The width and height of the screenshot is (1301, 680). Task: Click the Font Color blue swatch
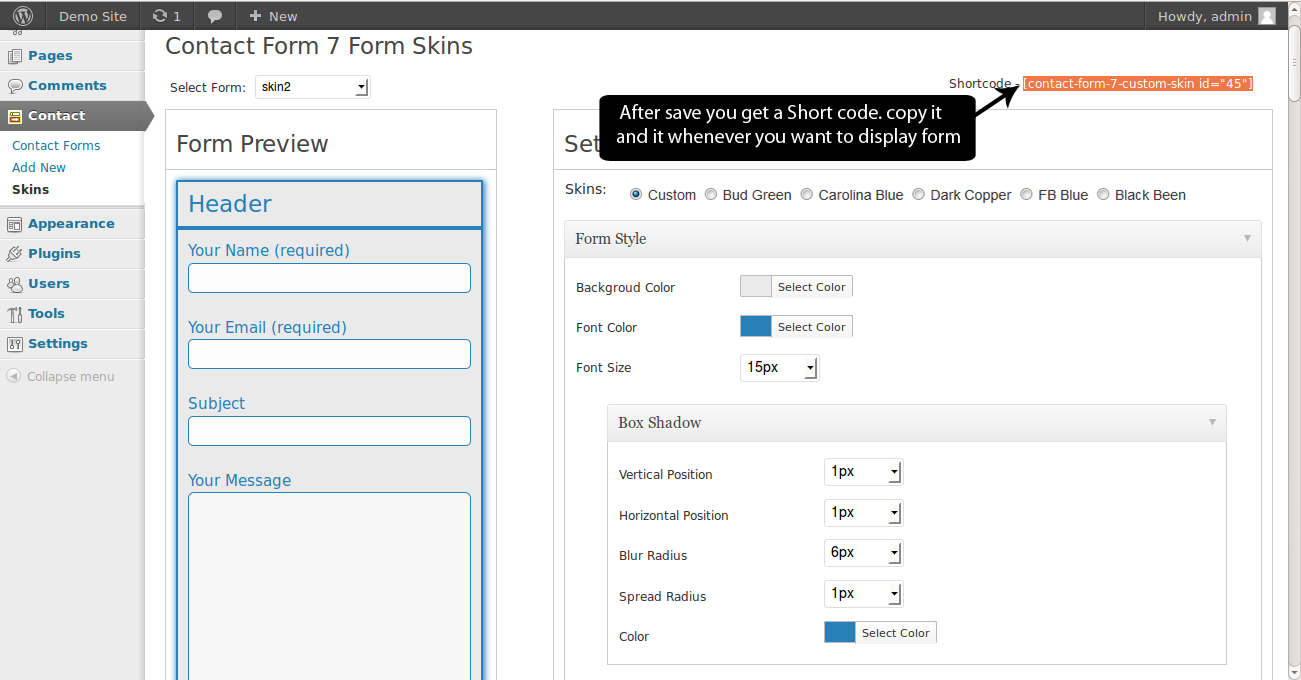(x=756, y=327)
